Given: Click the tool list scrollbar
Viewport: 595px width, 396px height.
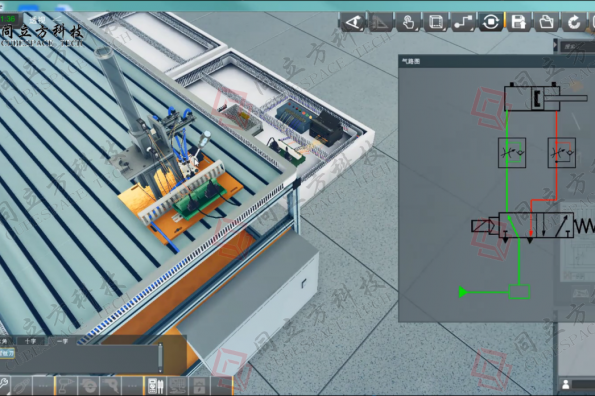Looking at the screenshot, I should click(x=160, y=358).
